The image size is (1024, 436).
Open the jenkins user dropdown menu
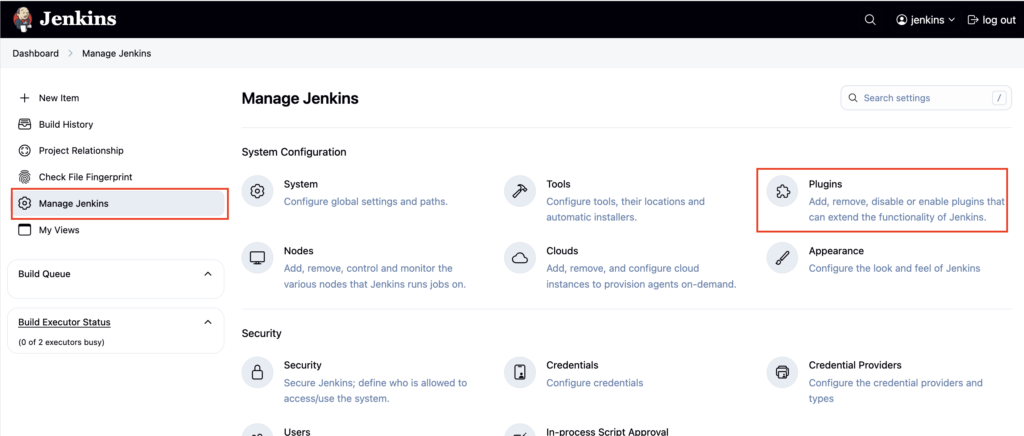926,20
